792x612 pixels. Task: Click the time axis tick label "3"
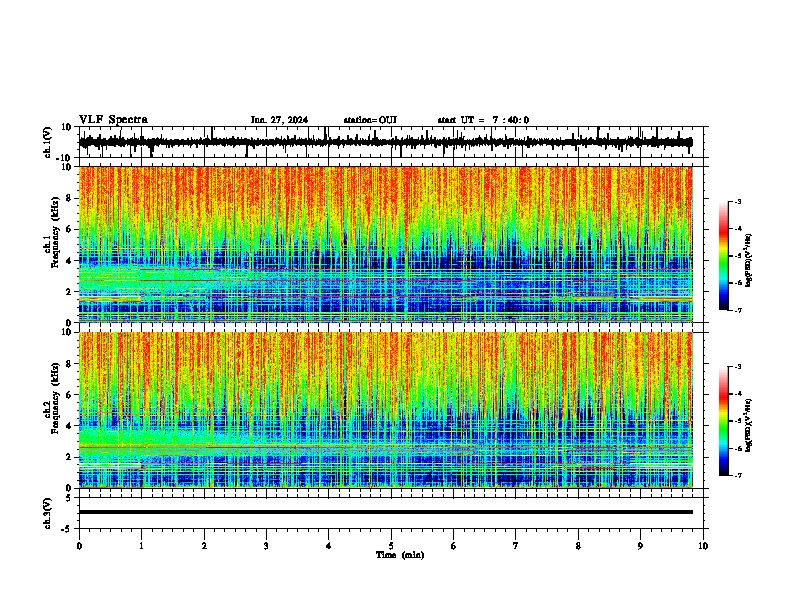tap(266, 546)
